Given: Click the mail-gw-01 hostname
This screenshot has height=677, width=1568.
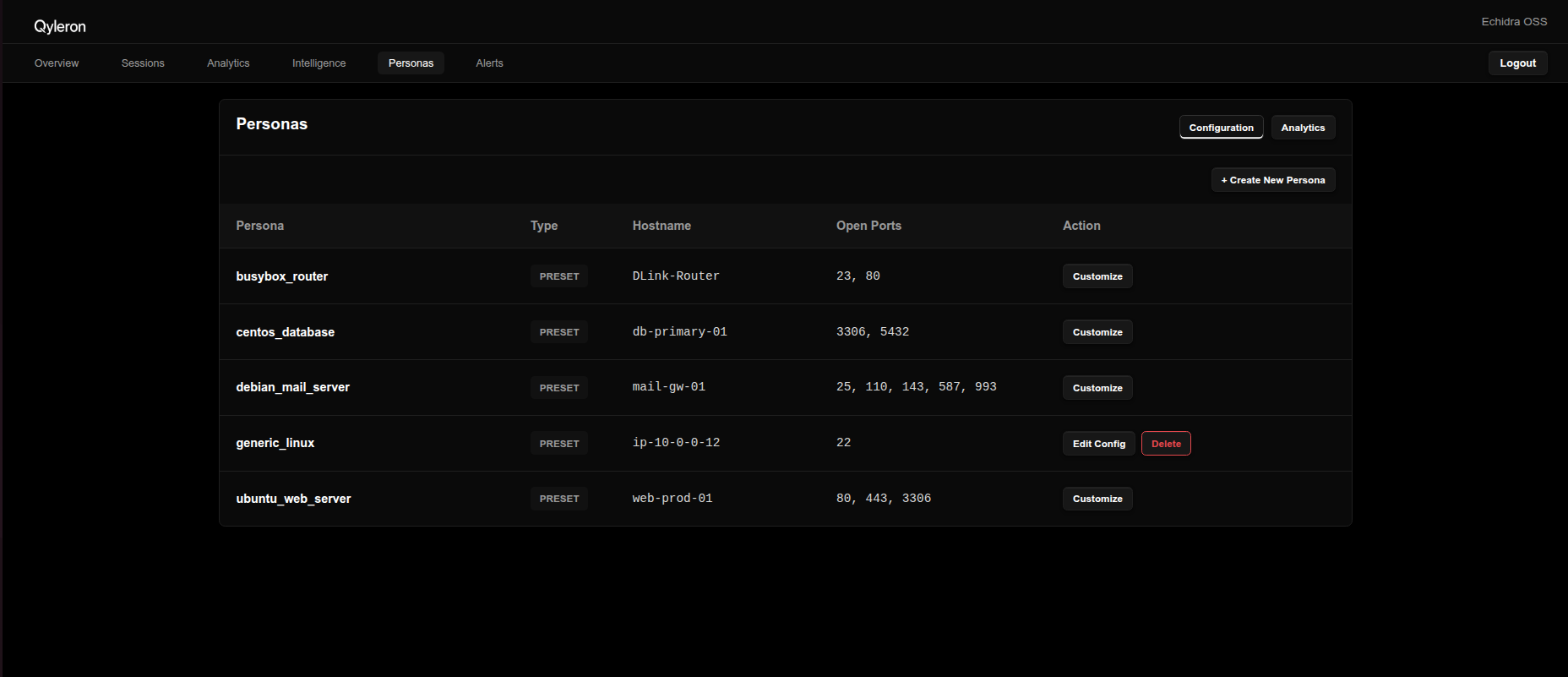Looking at the screenshot, I should point(669,387).
